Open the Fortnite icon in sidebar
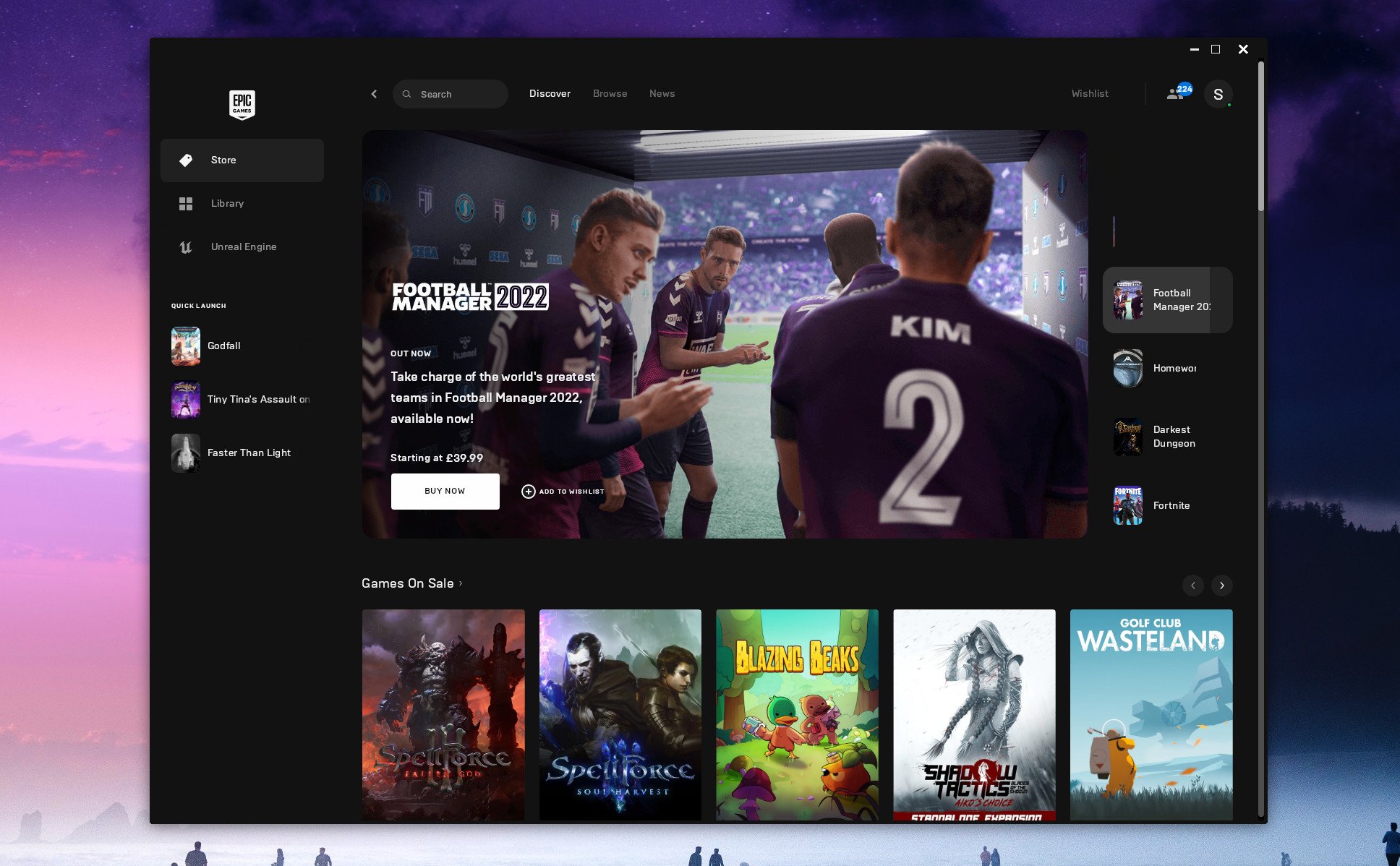This screenshot has width=1400, height=866. [1128, 504]
